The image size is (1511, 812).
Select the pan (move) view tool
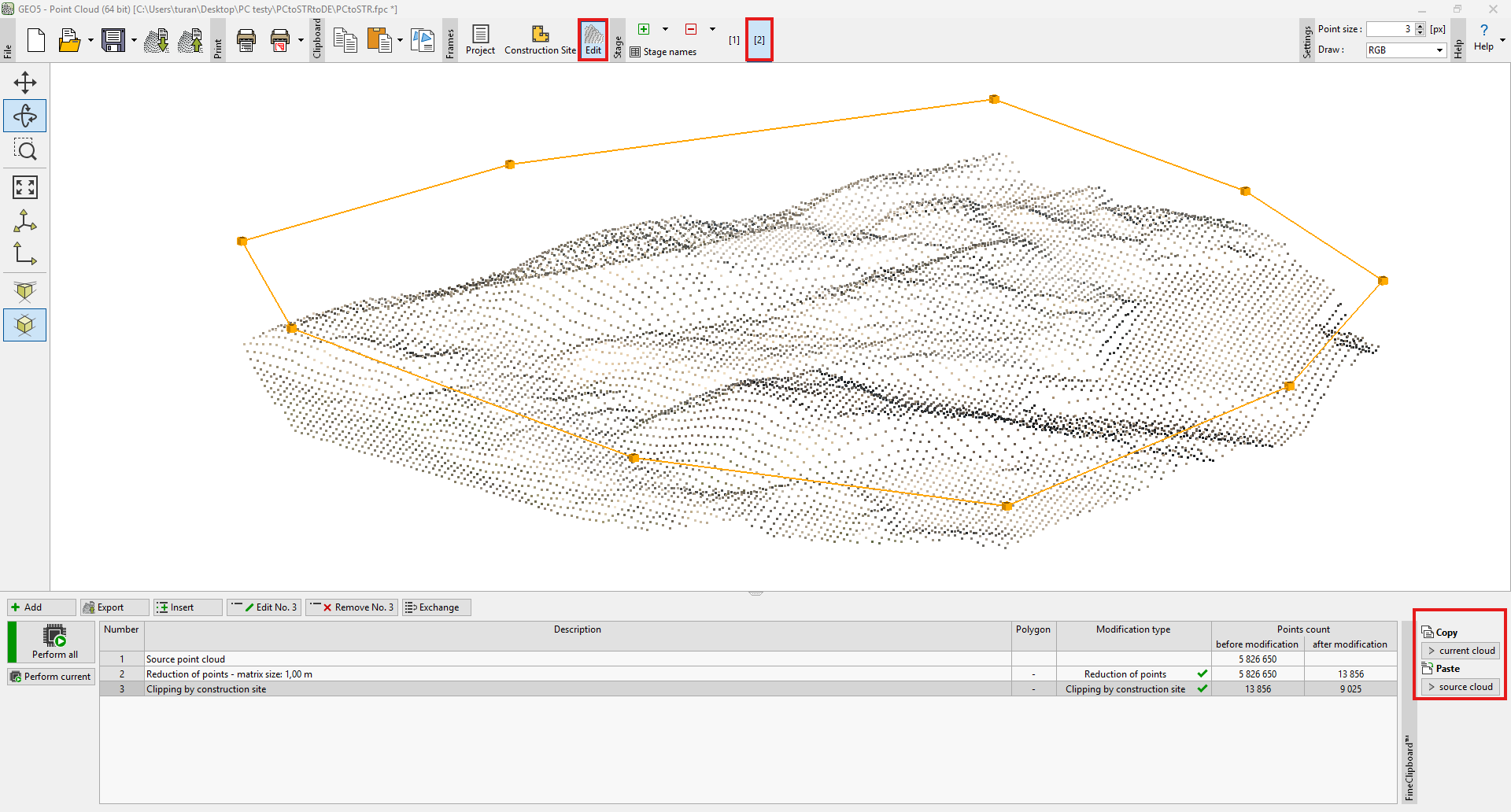click(25, 83)
